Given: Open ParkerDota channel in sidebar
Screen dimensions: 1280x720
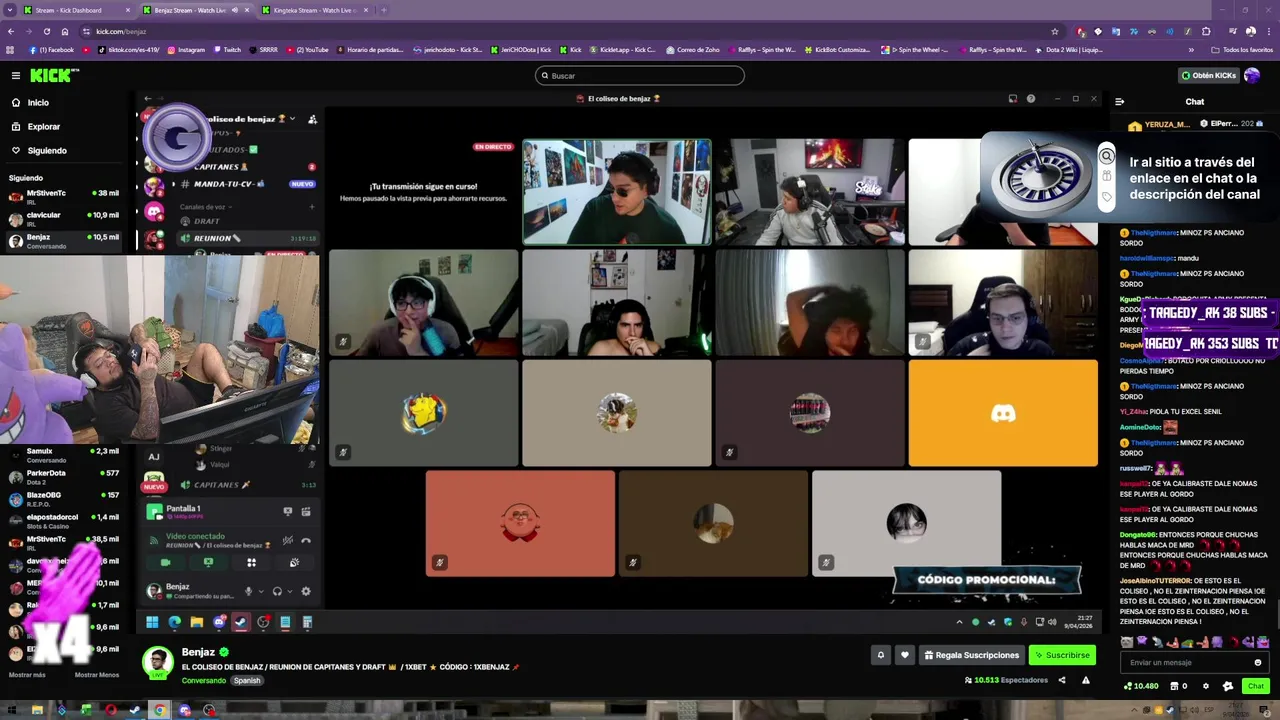Looking at the screenshot, I should [66, 477].
